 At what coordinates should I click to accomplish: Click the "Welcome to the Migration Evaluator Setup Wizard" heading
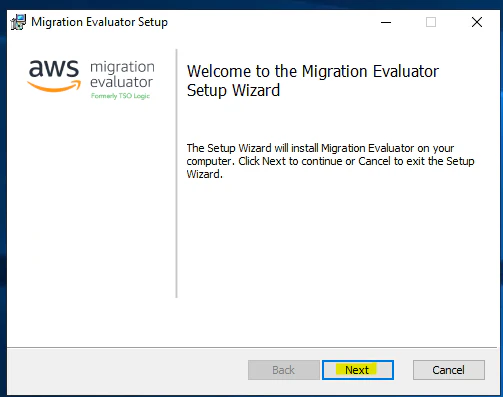[x=313, y=81]
